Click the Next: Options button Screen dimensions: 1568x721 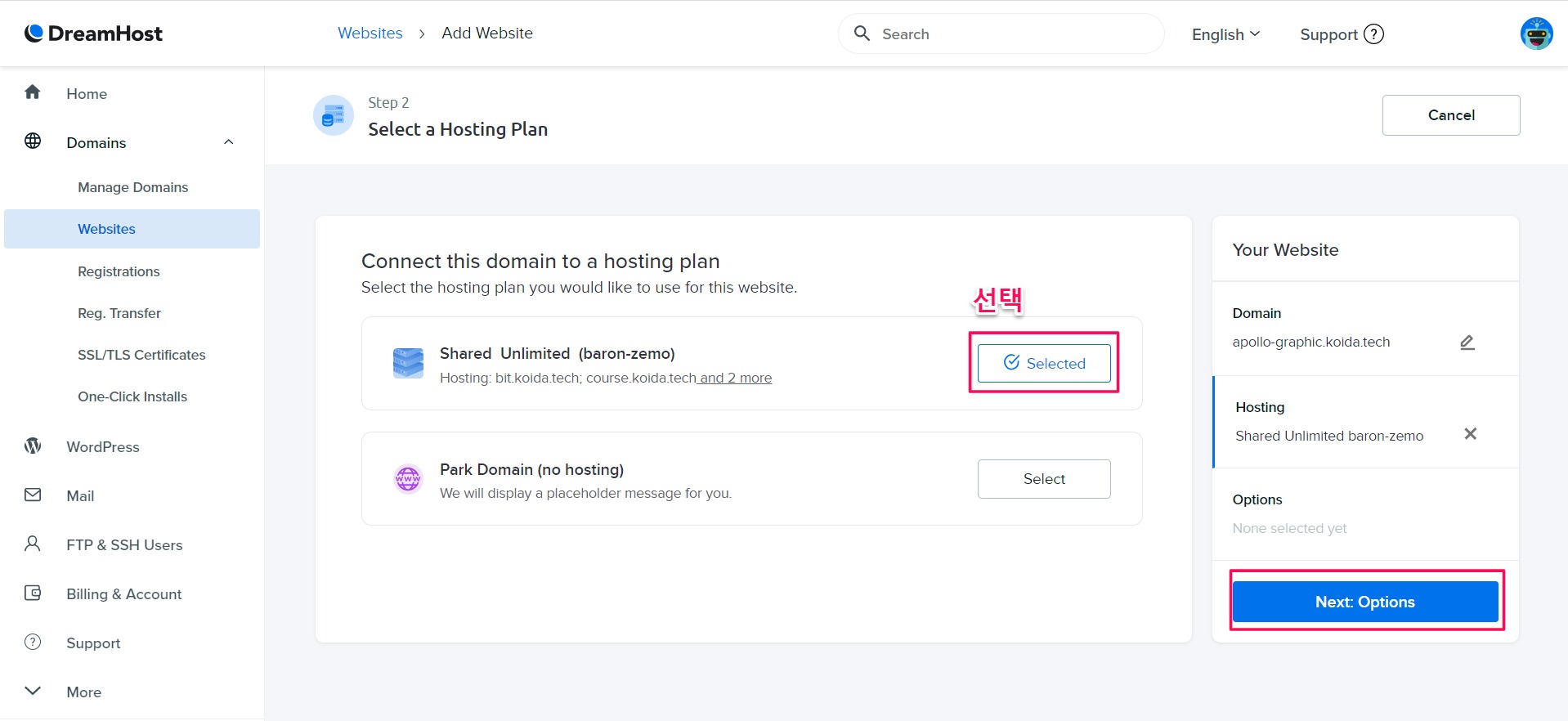pos(1365,602)
